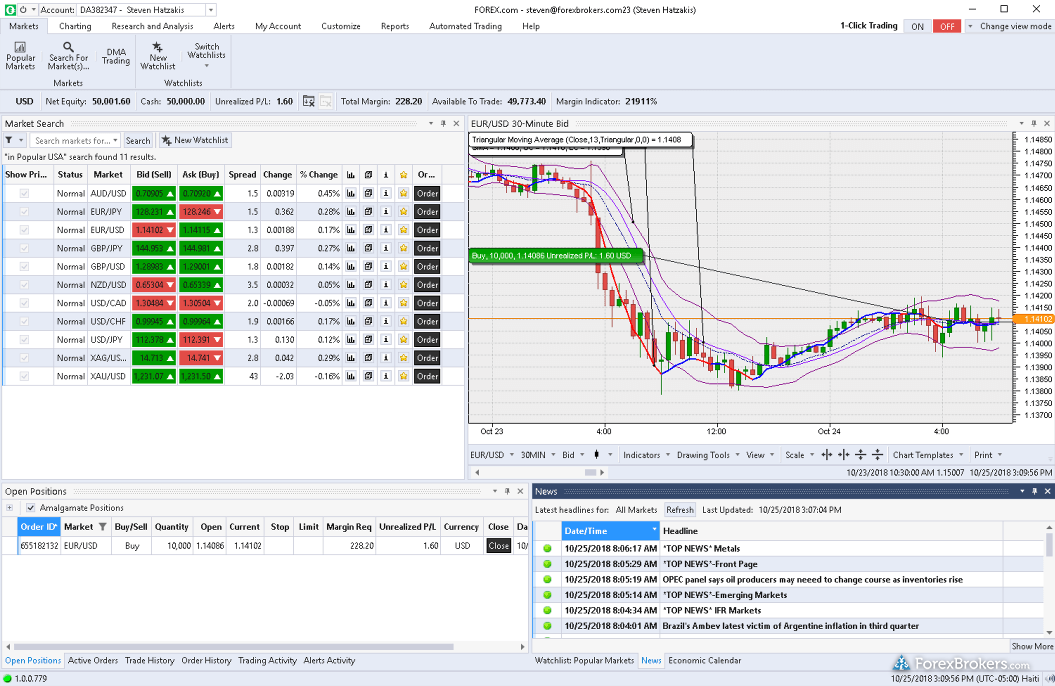
Task: Click favorite star for GBP/JPY row
Action: 403,248
